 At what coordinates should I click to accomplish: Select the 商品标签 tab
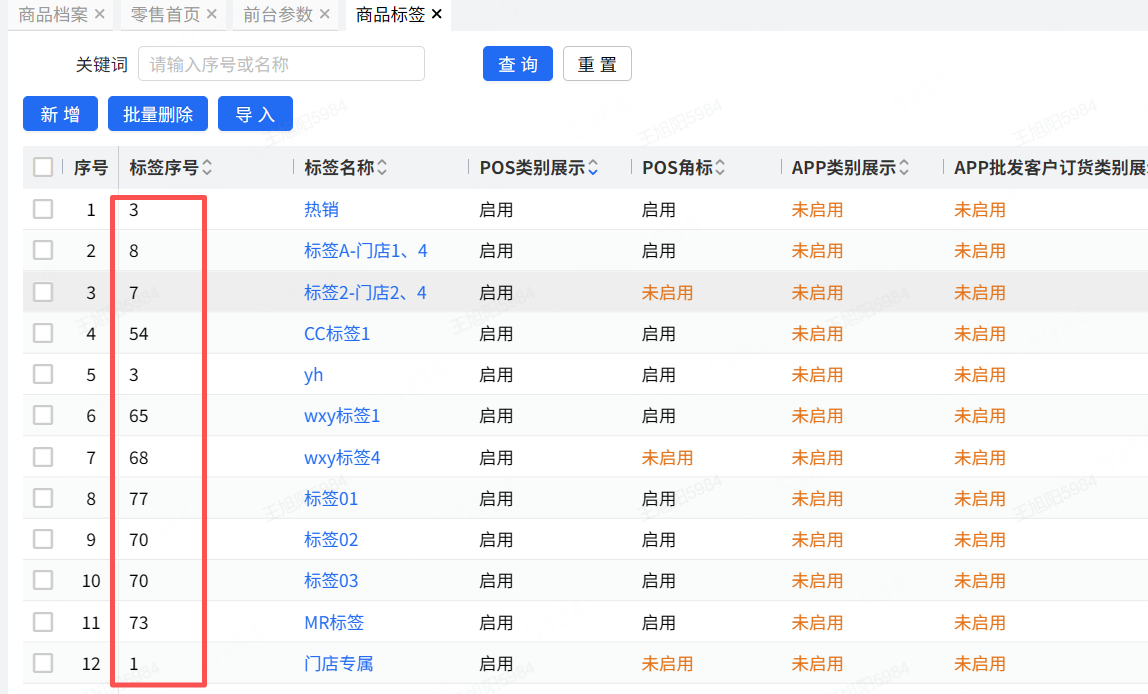(390, 15)
